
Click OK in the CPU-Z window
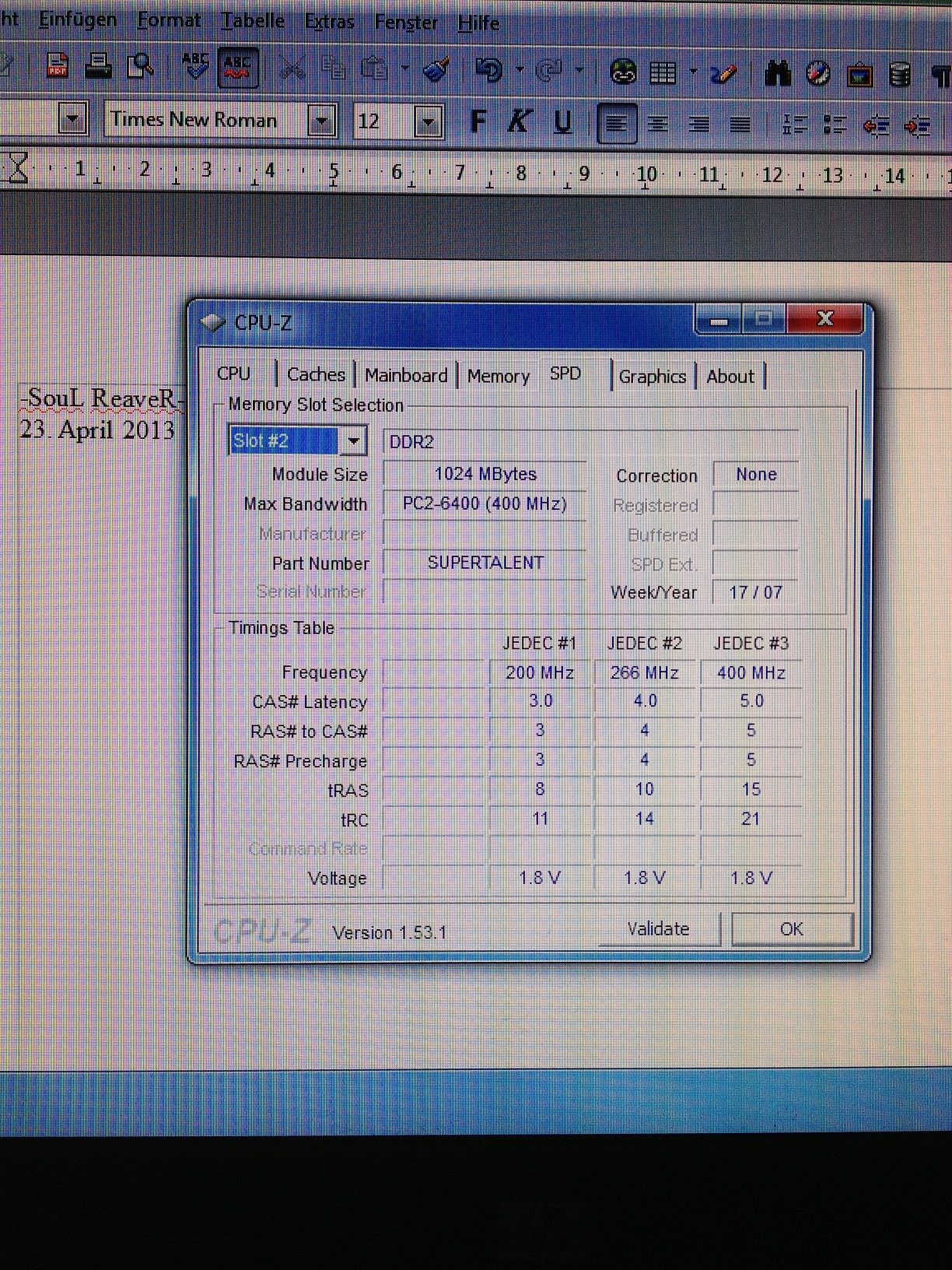[792, 929]
